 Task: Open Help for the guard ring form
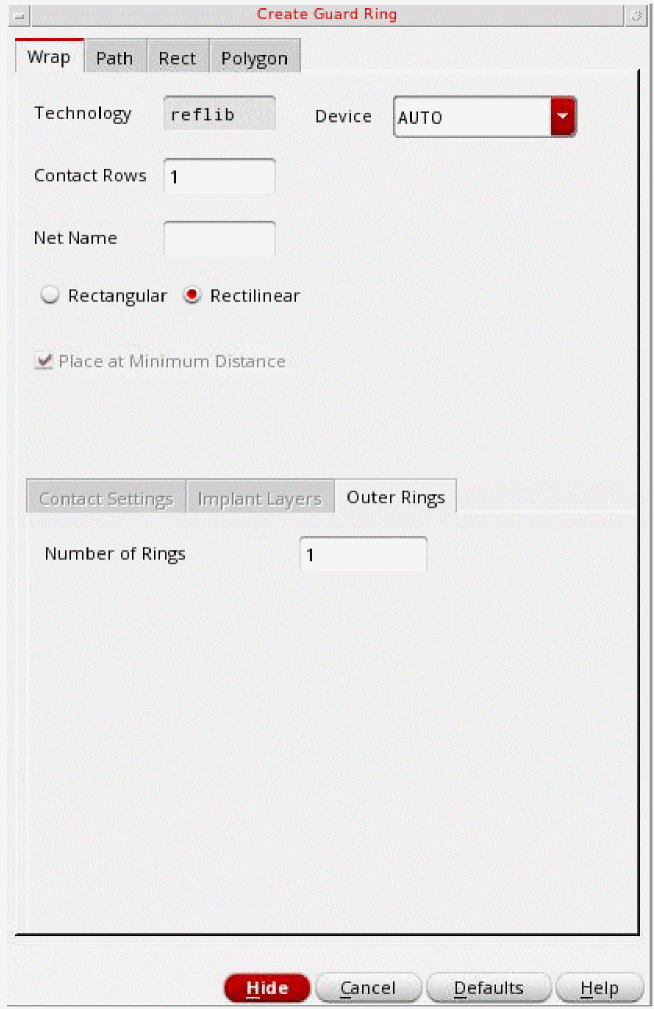[599, 988]
